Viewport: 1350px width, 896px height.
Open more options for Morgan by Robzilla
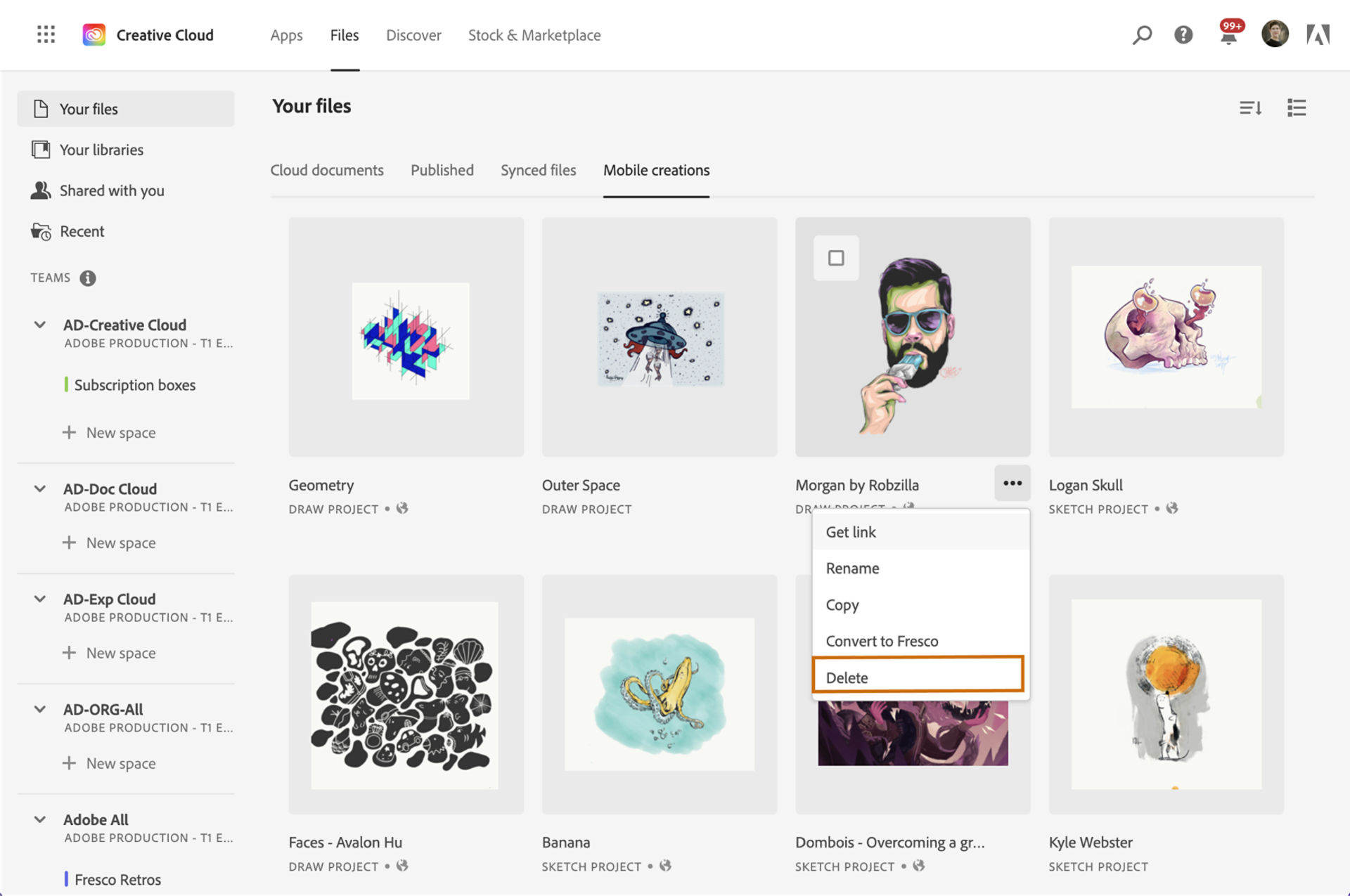click(1012, 483)
